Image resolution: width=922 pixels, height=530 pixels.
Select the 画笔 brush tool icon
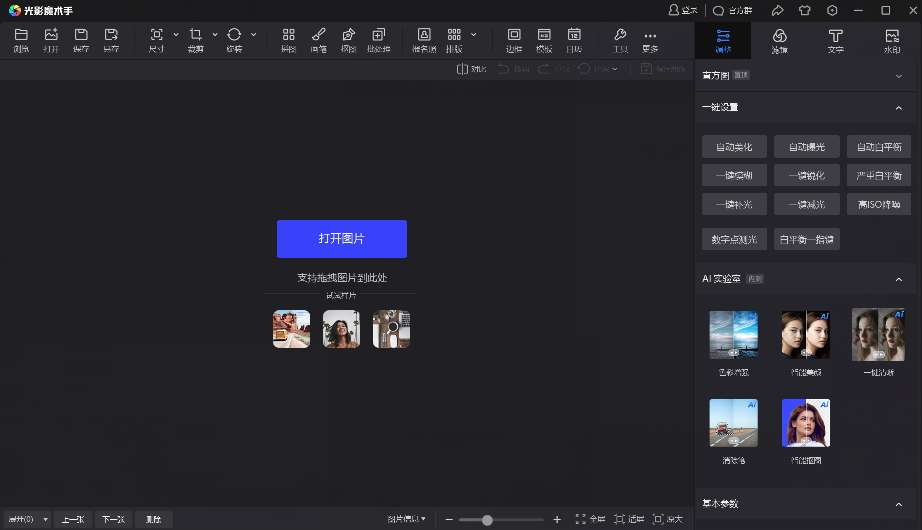click(319, 35)
